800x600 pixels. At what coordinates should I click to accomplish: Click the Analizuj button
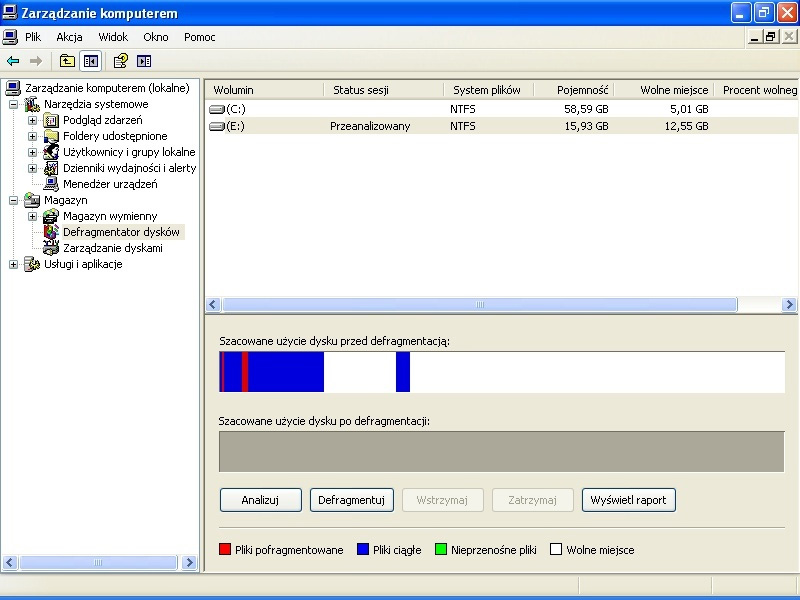coord(261,500)
